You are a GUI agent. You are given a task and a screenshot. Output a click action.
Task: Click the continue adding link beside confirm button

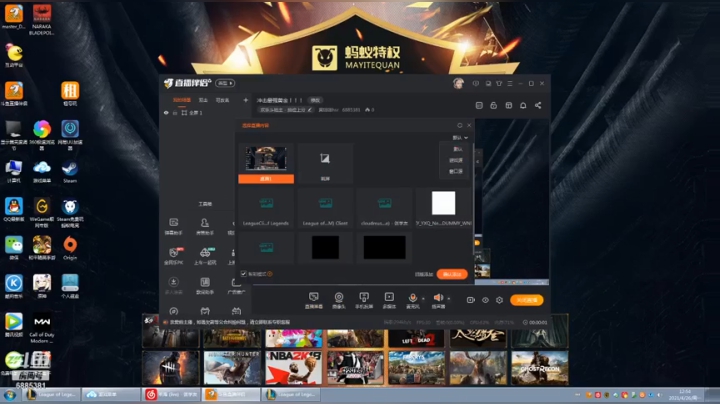(x=424, y=274)
